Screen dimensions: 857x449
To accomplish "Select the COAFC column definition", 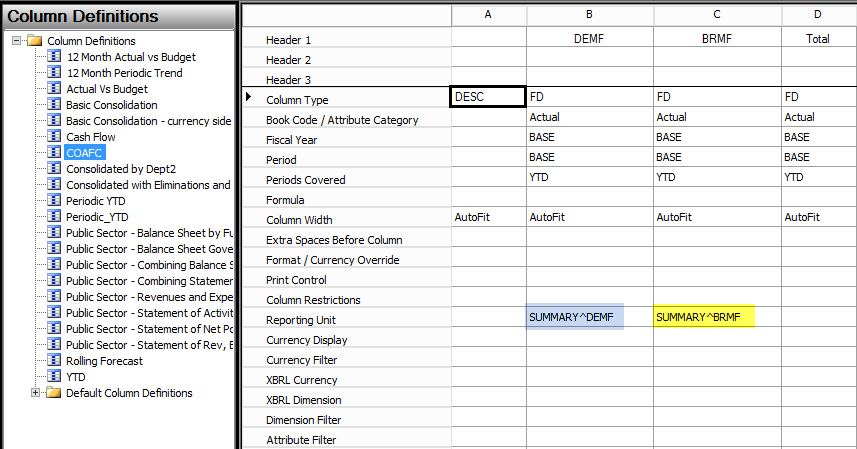I will [85, 153].
